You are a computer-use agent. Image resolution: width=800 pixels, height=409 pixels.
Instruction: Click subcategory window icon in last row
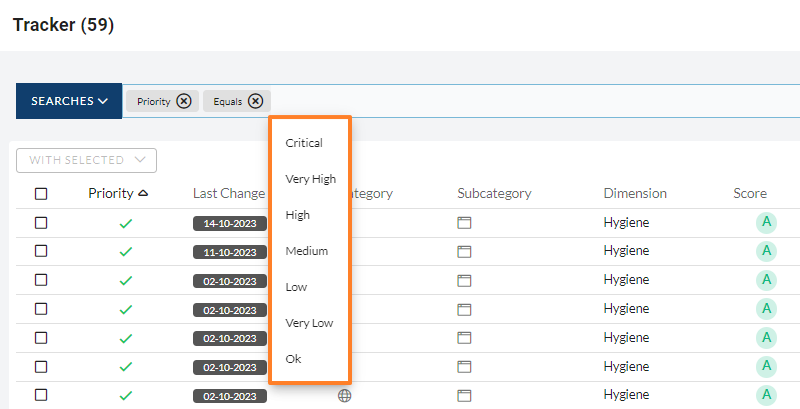coord(464,396)
